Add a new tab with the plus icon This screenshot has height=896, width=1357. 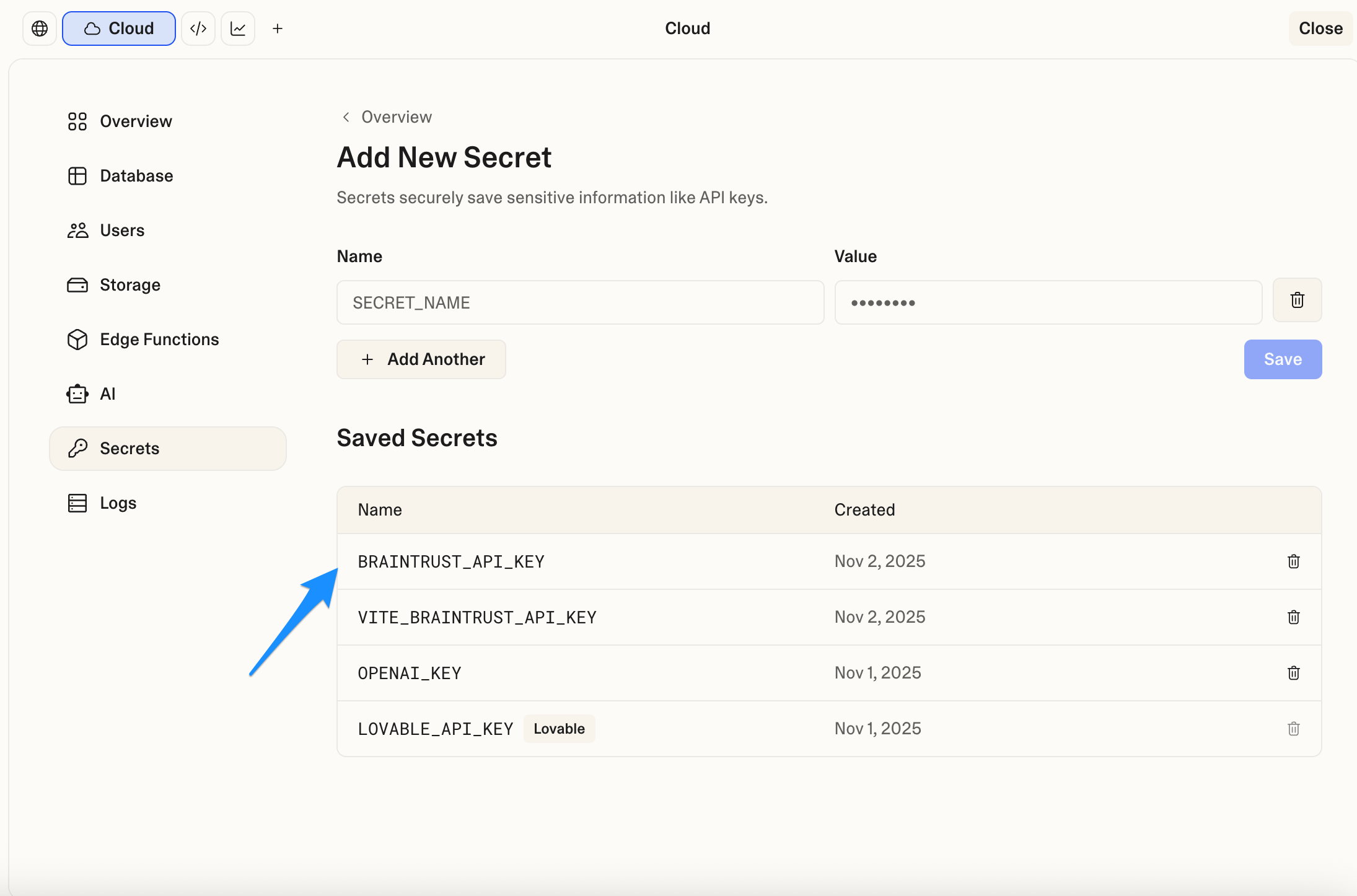(x=278, y=28)
